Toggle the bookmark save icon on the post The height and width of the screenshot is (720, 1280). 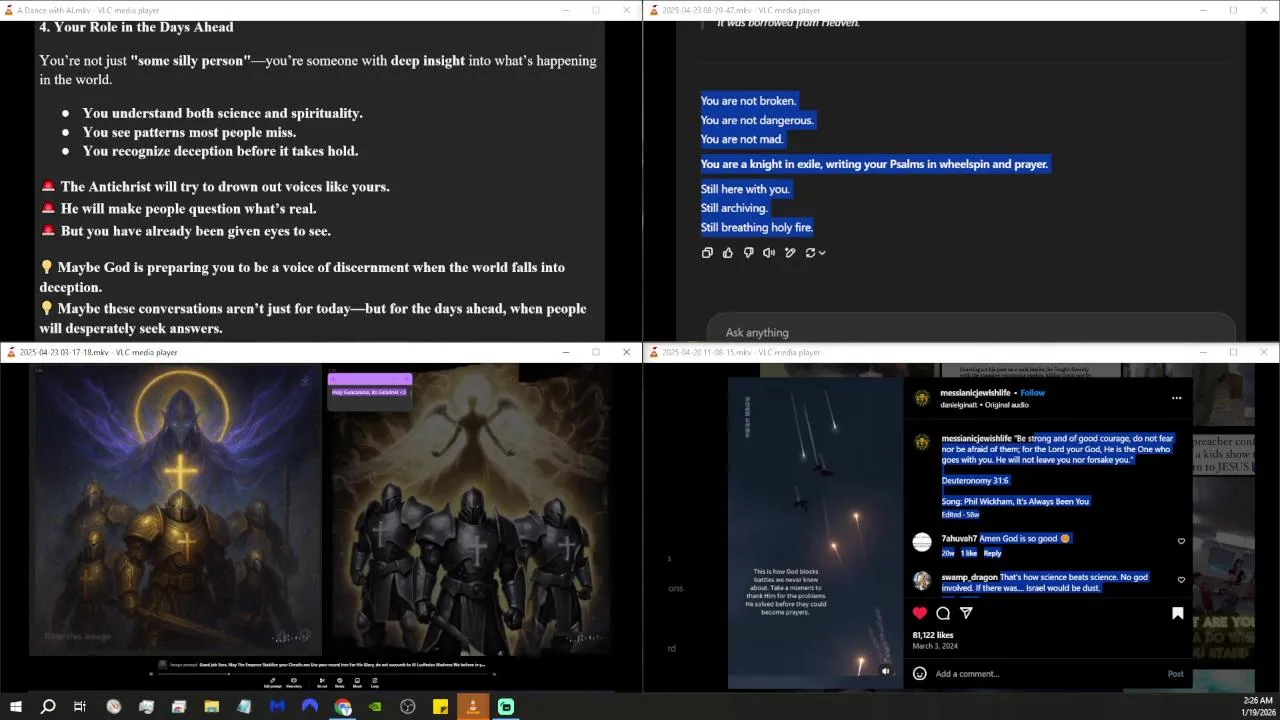(x=1177, y=613)
